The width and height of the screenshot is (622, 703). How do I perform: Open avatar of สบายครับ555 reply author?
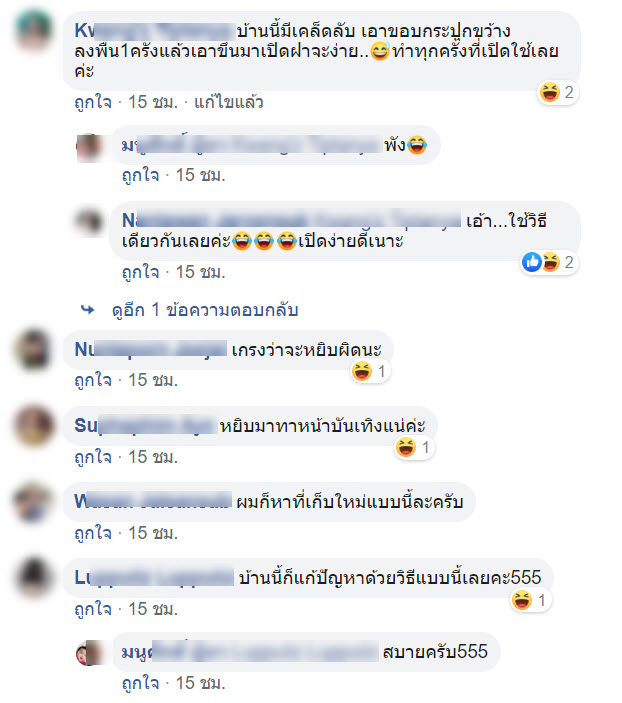coord(89,653)
